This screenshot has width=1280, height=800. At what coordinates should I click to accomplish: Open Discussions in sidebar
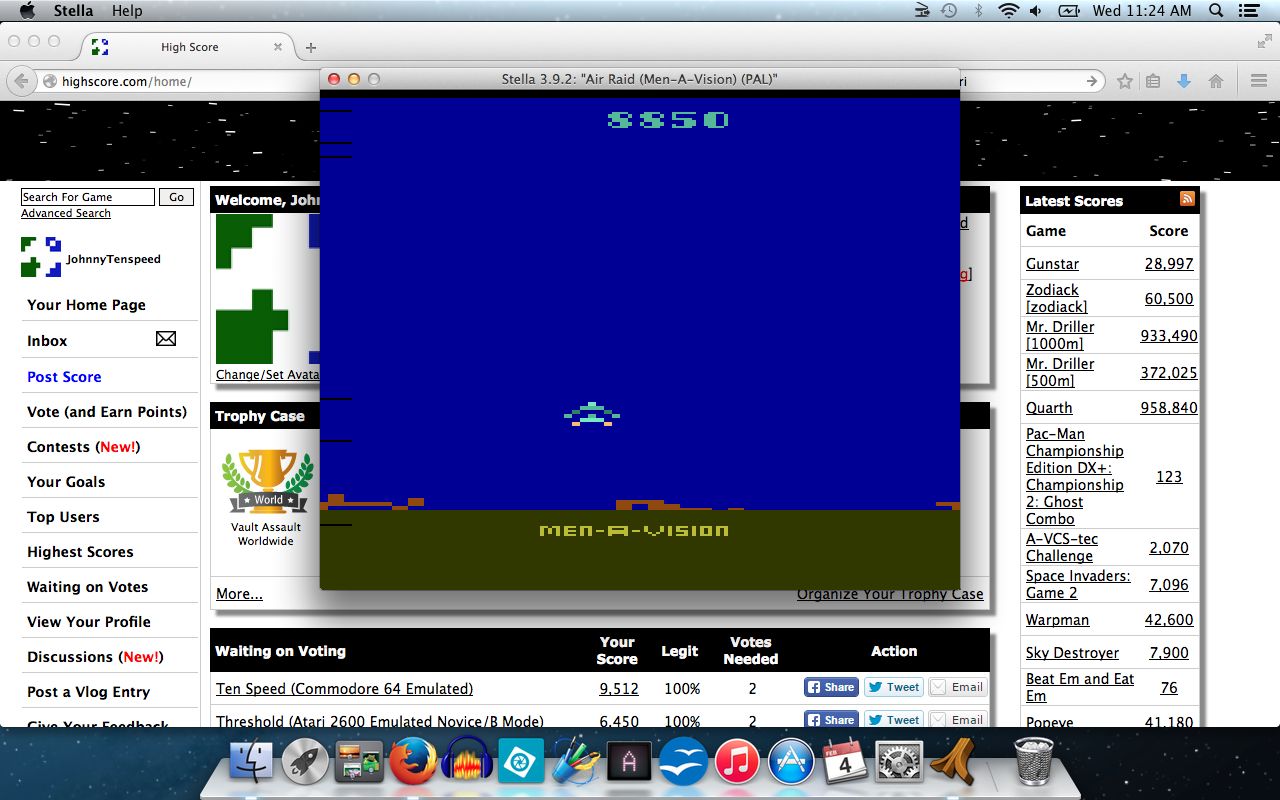tap(95, 657)
